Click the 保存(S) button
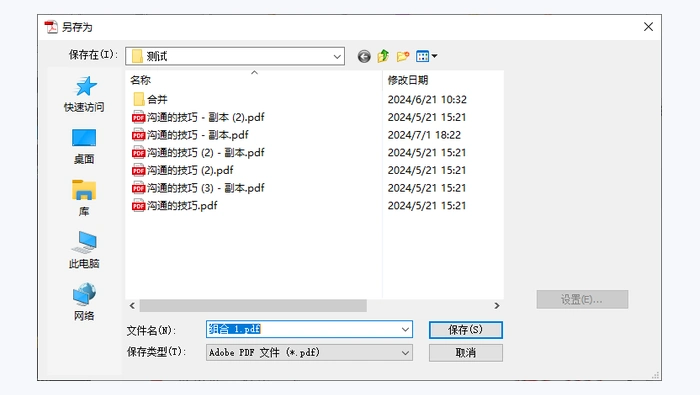The width and height of the screenshot is (700, 395). tap(466, 330)
